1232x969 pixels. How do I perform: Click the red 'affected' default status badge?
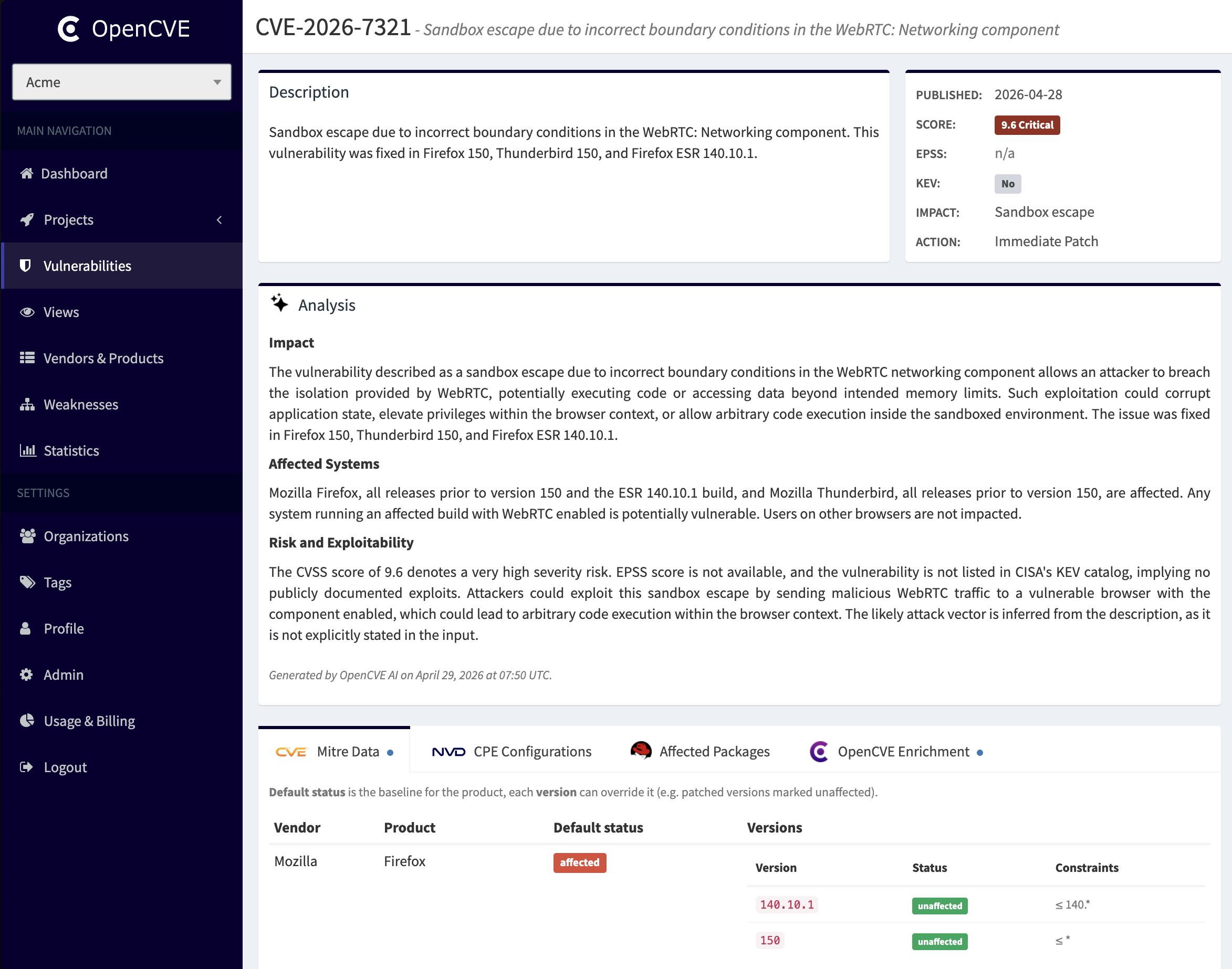(x=579, y=862)
